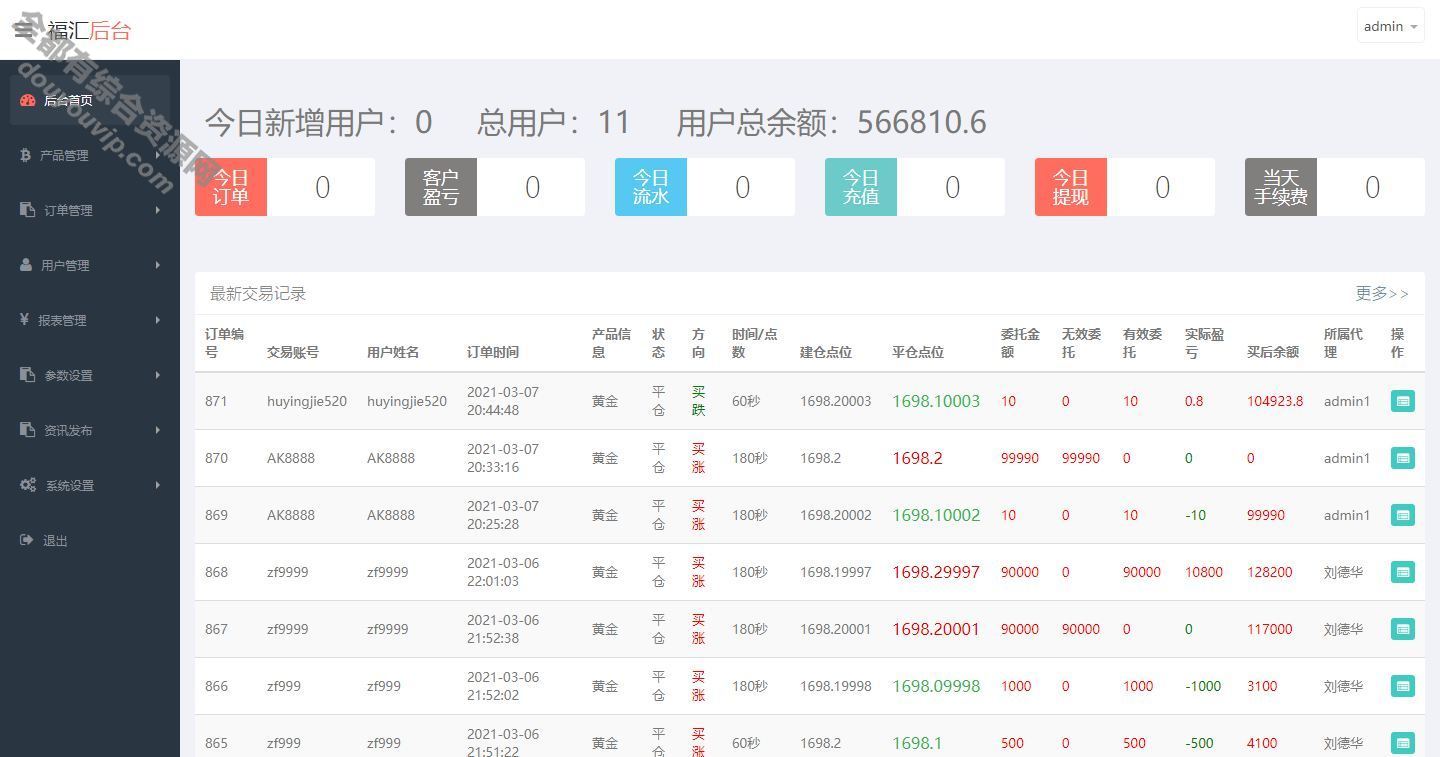1440x757 pixels.
Task: Click closing price 1698.09998 in order 866
Action: pyautogui.click(x=936, y=686)
